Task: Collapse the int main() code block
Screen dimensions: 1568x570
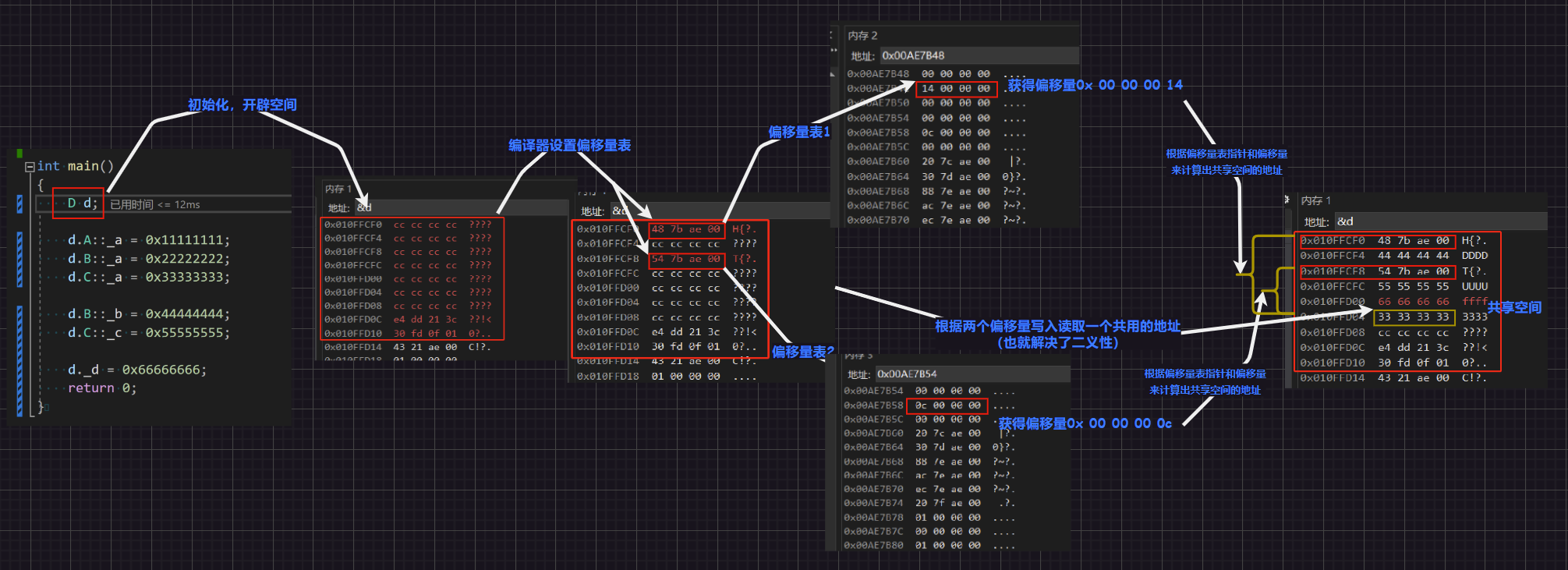Action: [30, 167]
